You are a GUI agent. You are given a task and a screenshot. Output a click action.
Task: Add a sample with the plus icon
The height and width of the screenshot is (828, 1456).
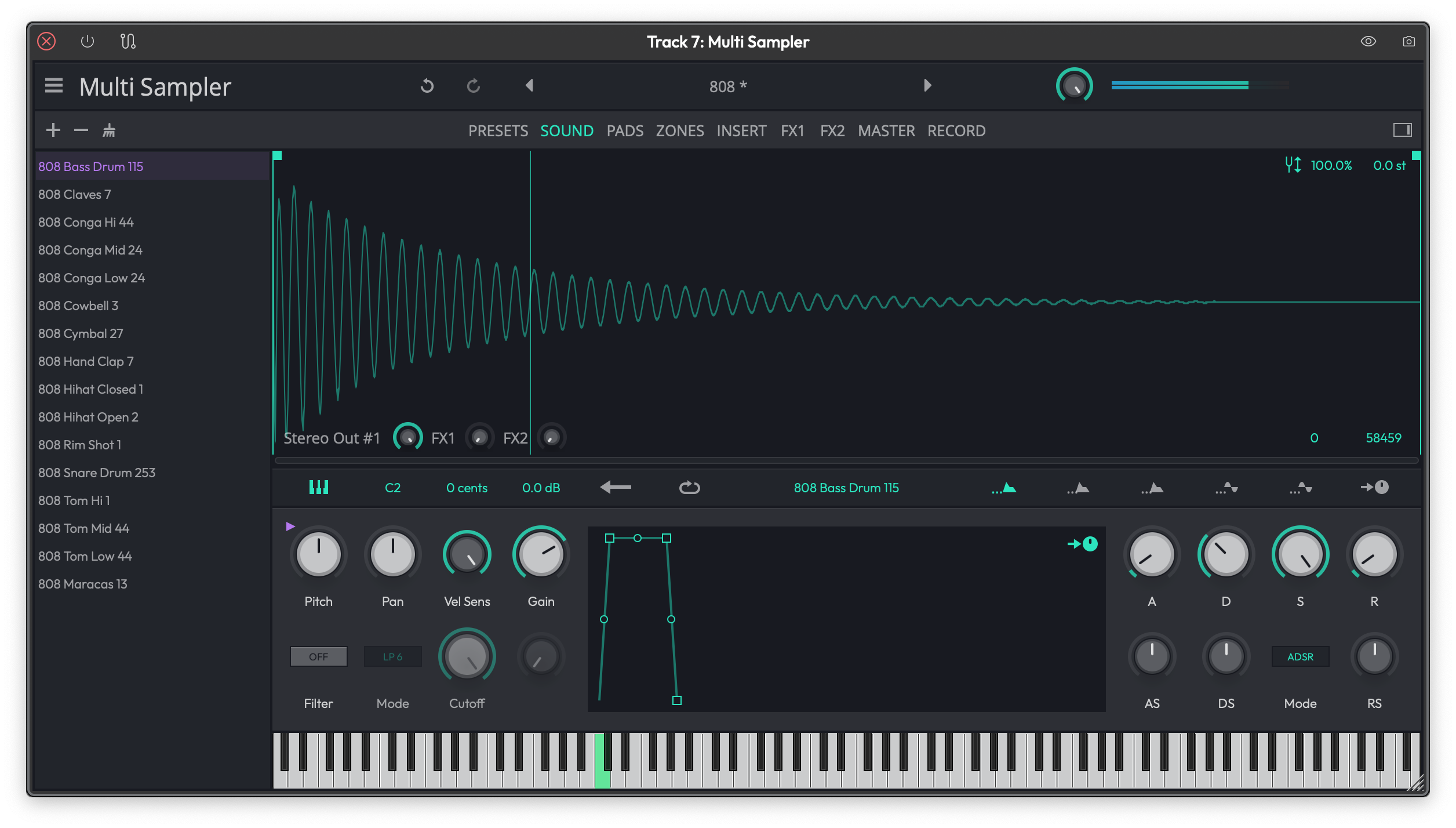[53, 130]
